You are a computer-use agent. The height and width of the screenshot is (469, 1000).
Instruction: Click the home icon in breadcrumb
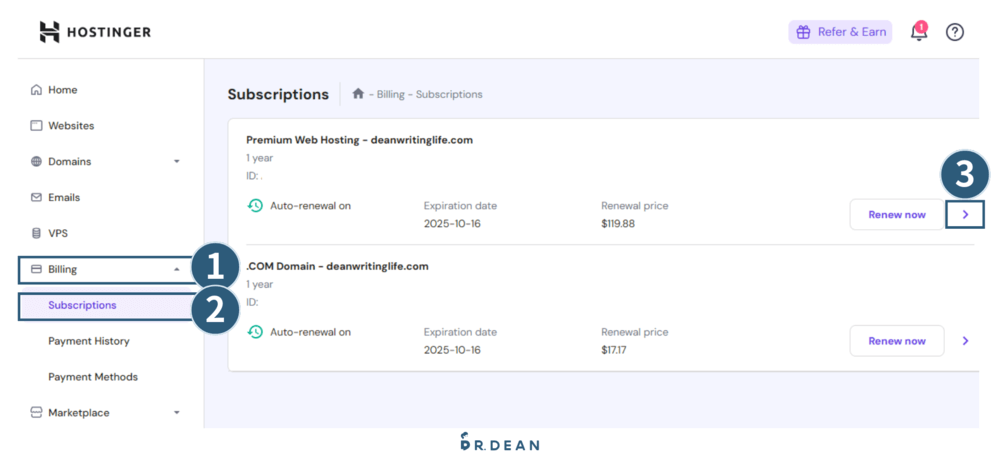point(358,94)
